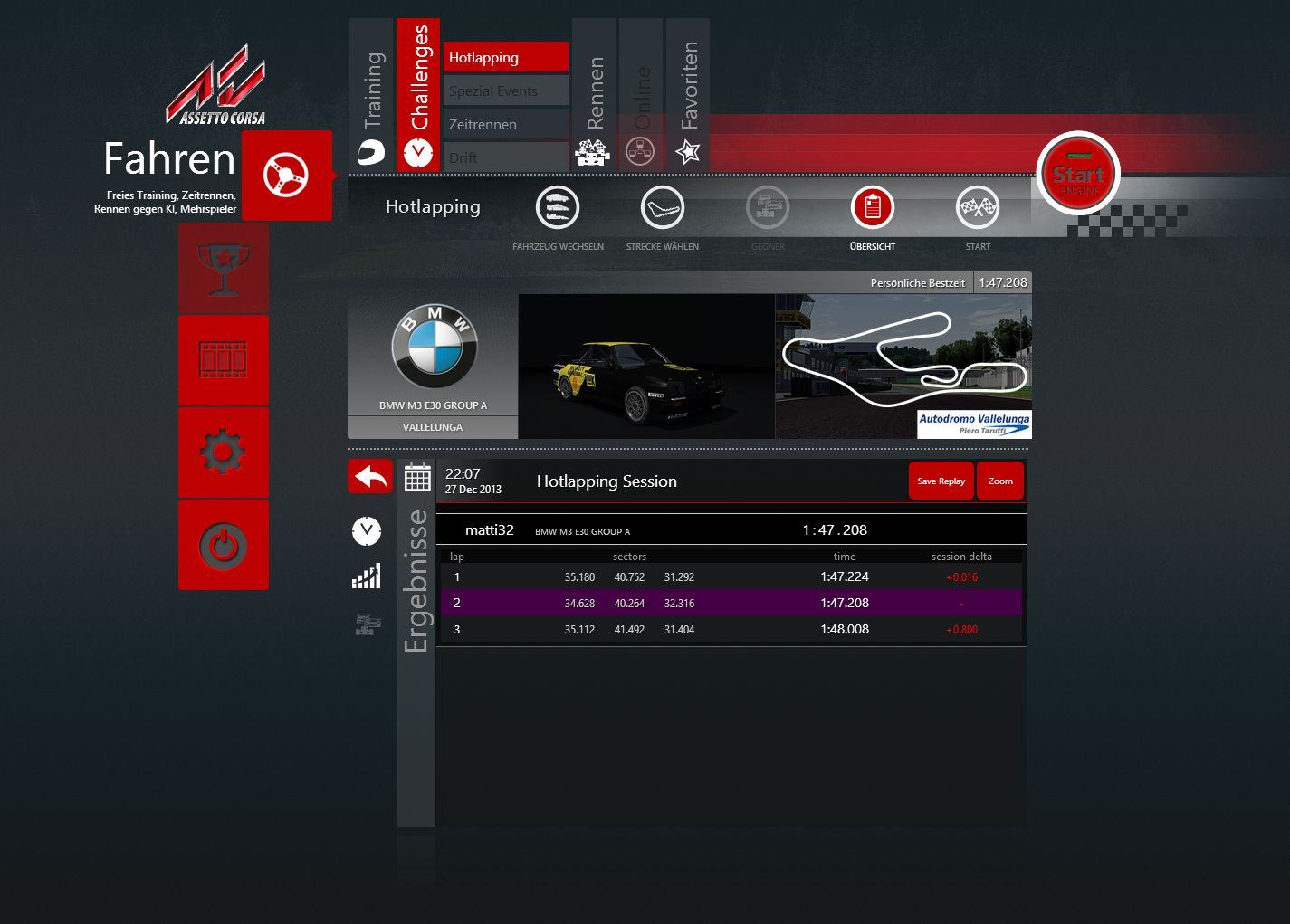Switch to the Challenges tab
1290x924 pixels.
[418, 95]
